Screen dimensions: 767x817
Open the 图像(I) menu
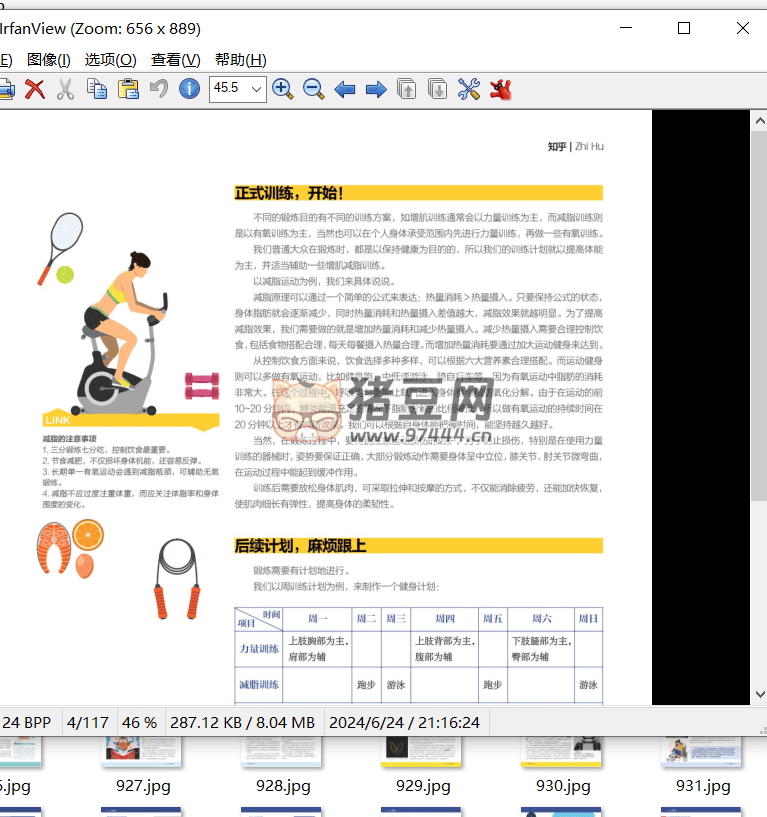[48, 60]
